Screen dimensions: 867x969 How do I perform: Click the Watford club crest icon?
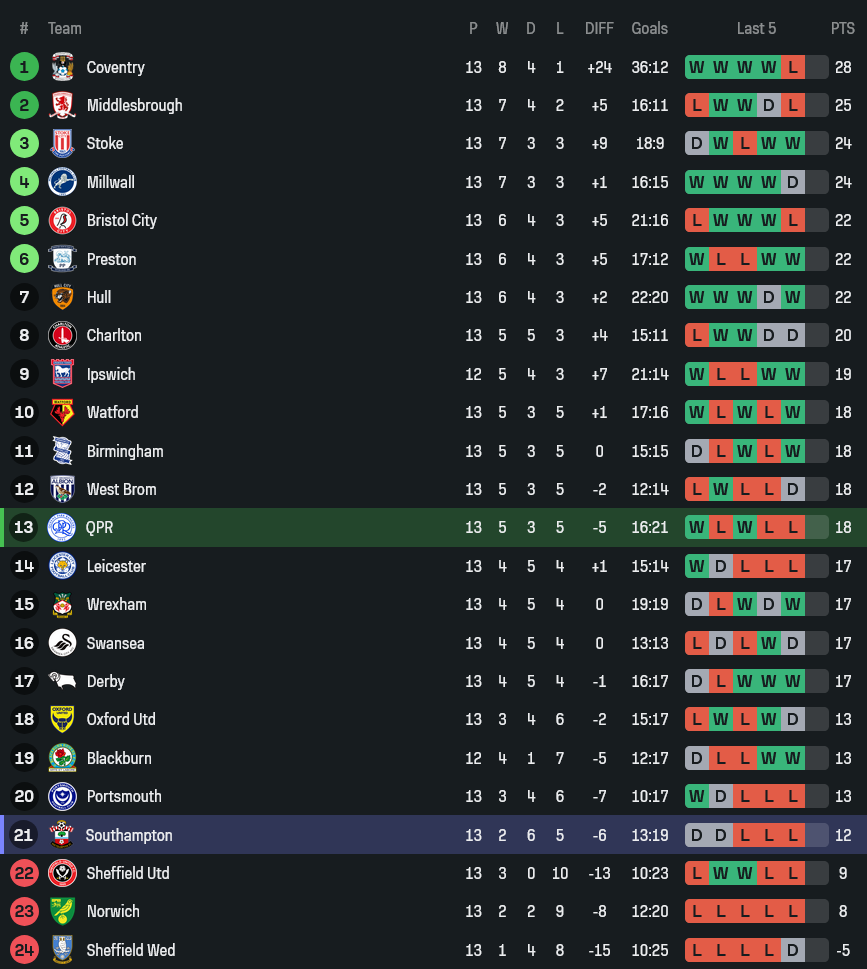pyautogui.click(x=63, y=412)
